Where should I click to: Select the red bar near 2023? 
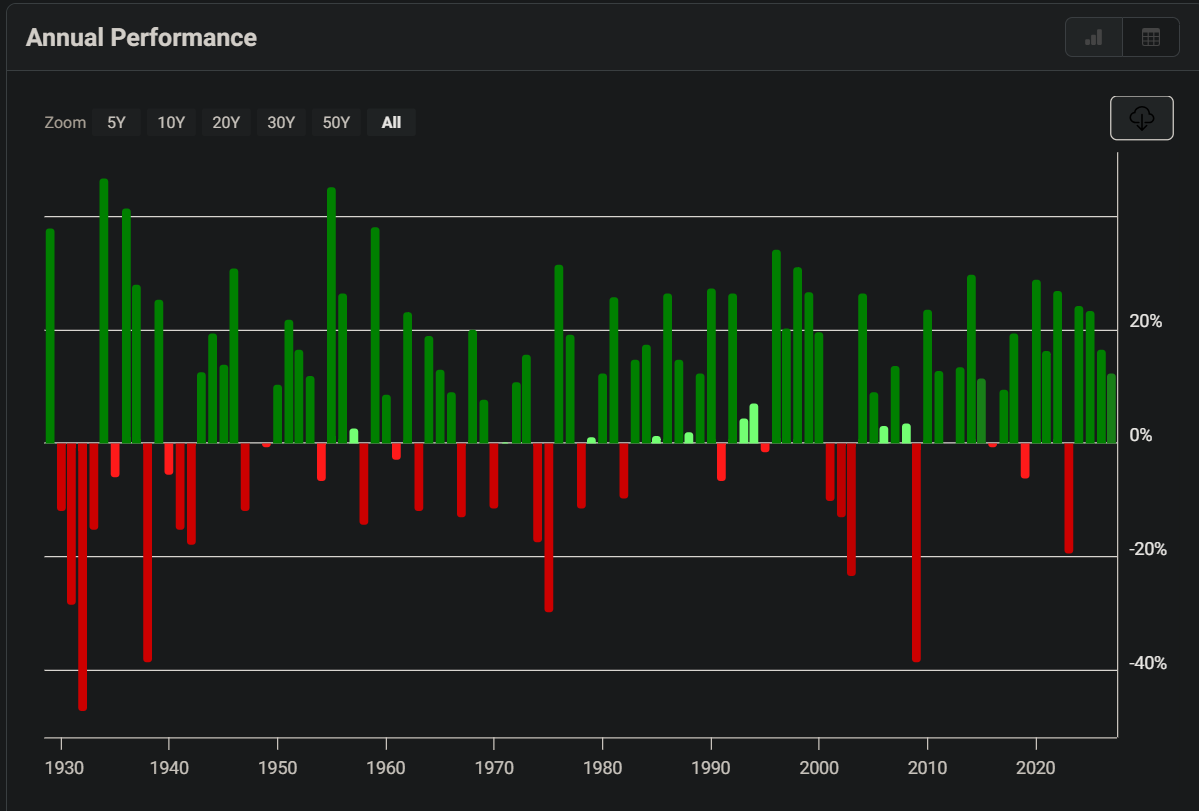(1068, 498)
